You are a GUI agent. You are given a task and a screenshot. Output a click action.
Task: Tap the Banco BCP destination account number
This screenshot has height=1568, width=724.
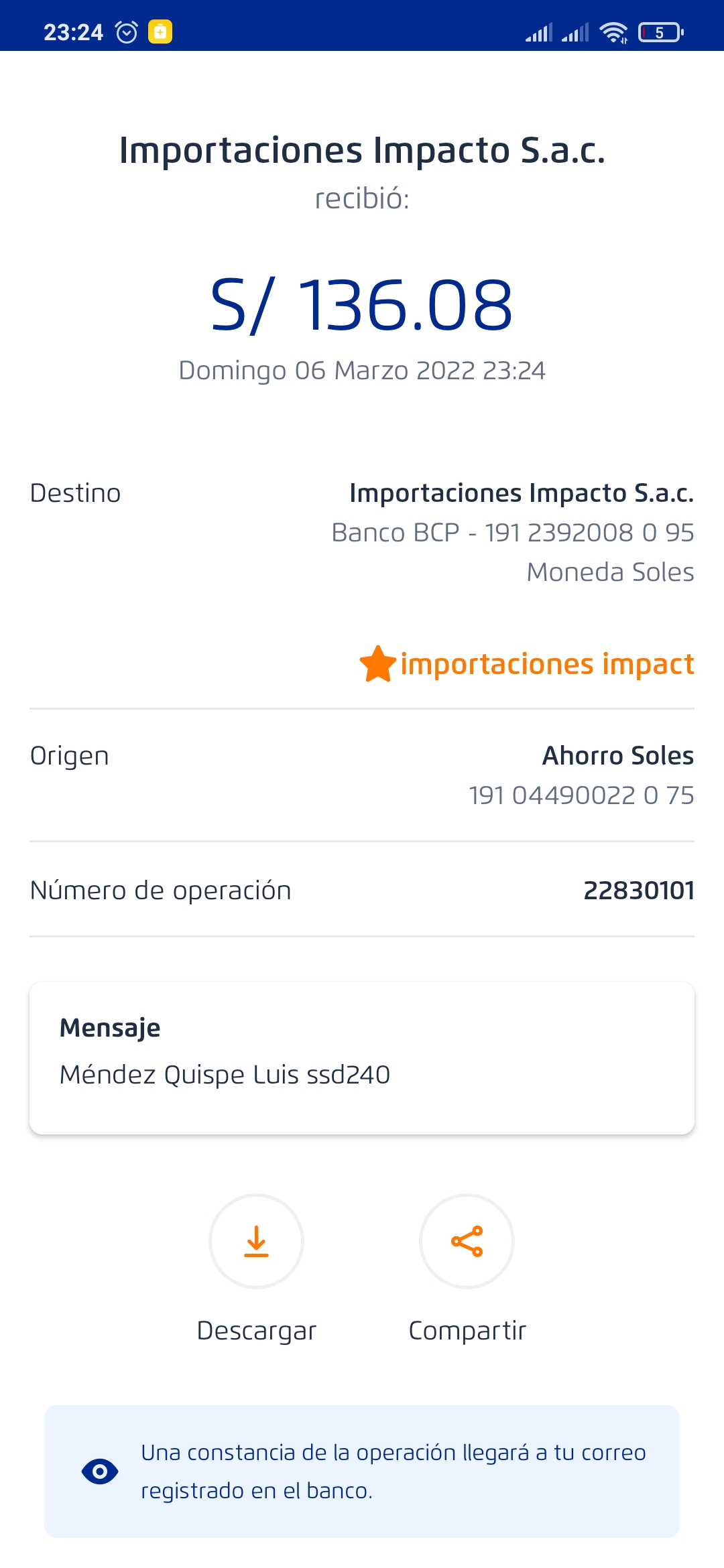513,533
